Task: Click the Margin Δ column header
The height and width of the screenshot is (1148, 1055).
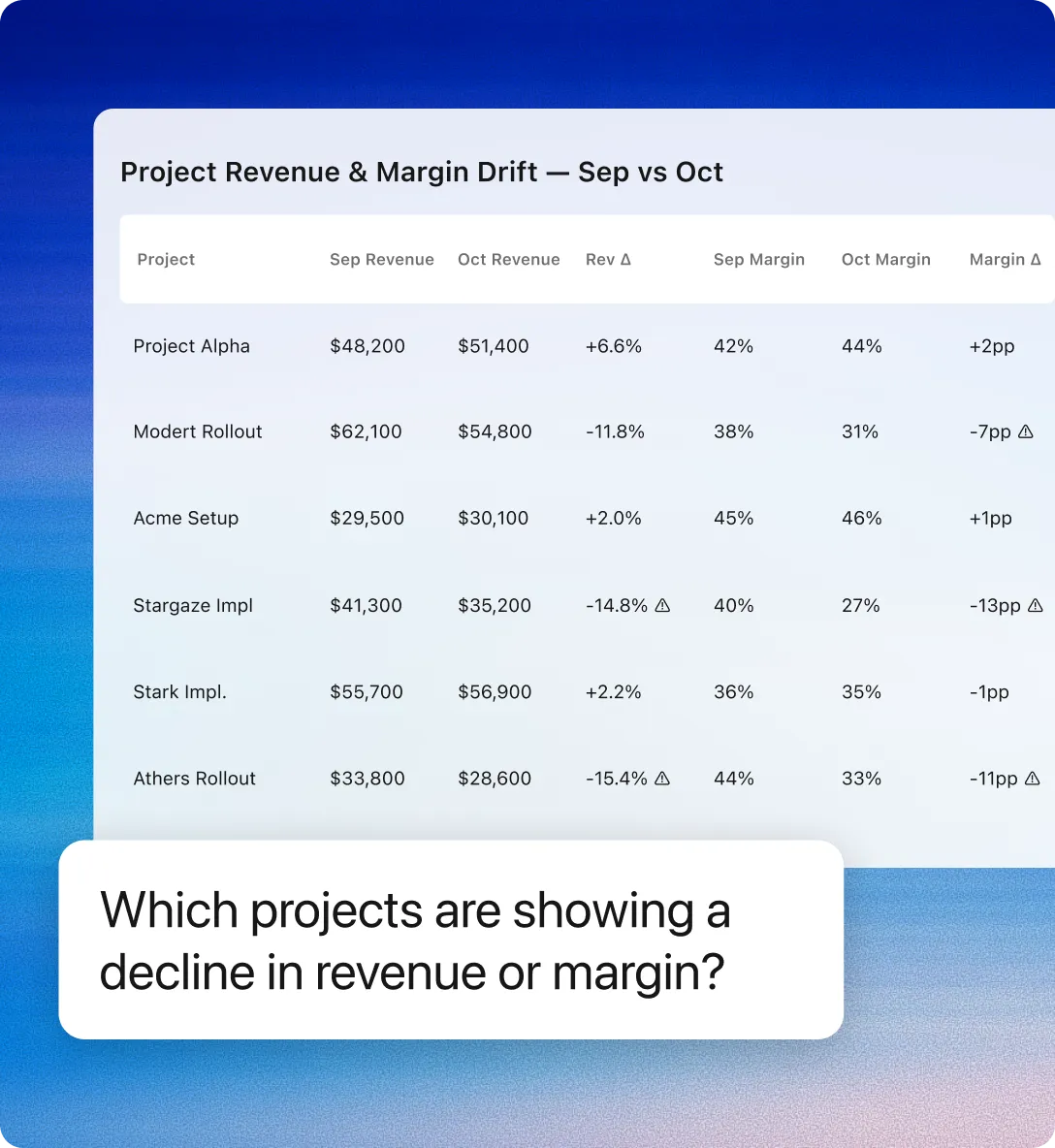Action: (1006, 259)
